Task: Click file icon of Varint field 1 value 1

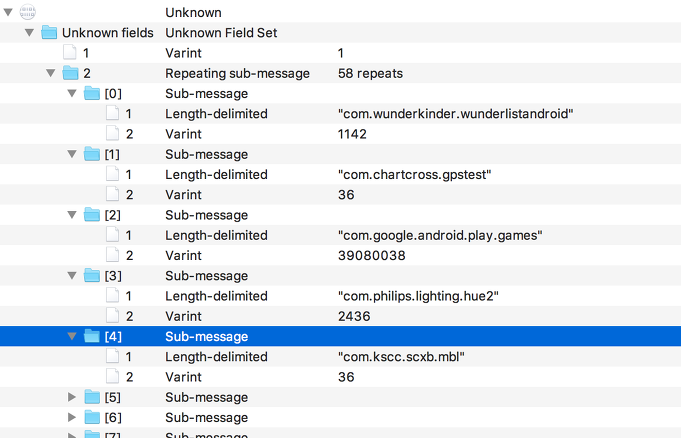Action: [x=69, y=53]
